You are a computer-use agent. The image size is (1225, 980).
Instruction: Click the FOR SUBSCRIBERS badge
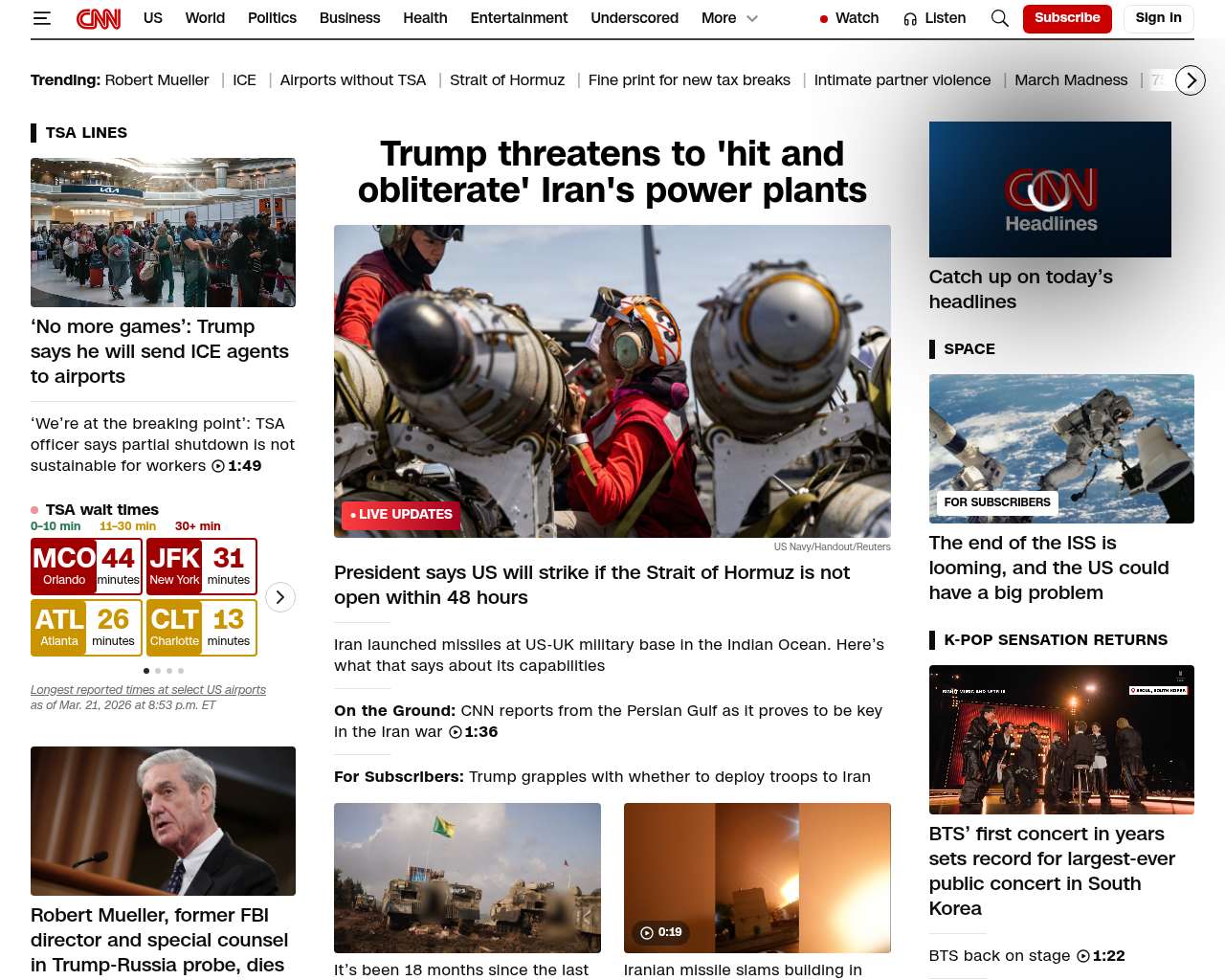(x=997, y=502)
